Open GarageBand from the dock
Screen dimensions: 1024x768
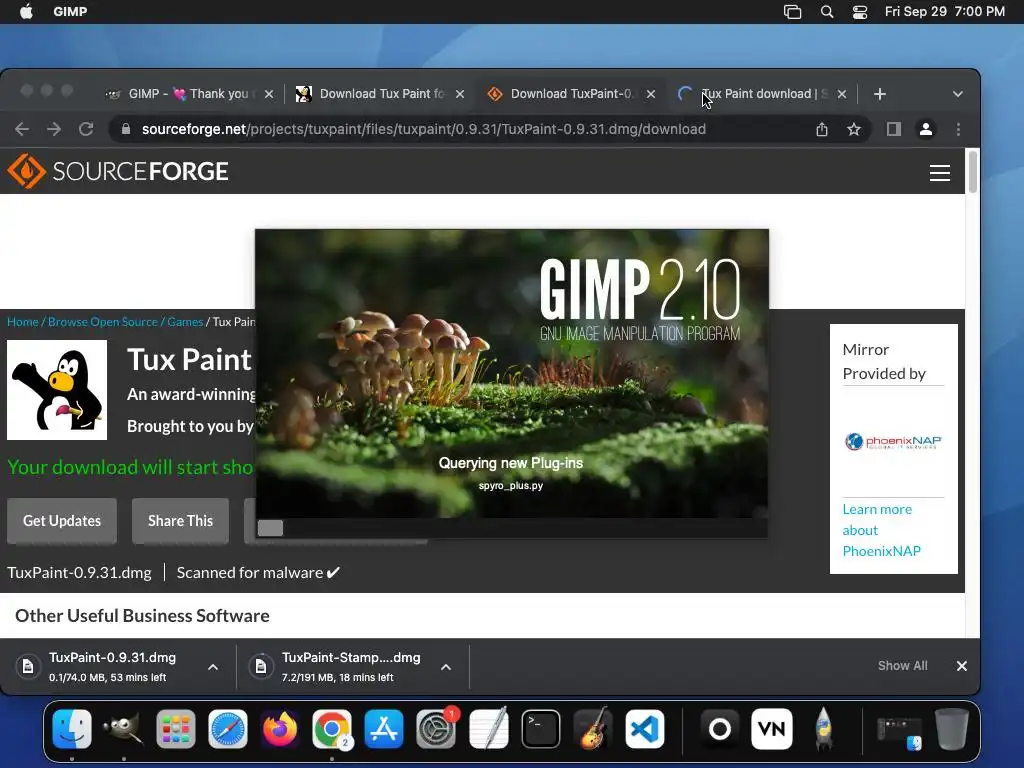[593, 729]
